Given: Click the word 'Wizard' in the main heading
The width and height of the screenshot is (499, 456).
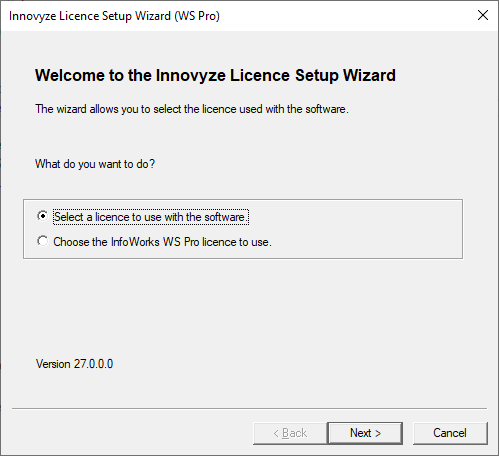Looking at the screenshot, I should pos(369,75).
